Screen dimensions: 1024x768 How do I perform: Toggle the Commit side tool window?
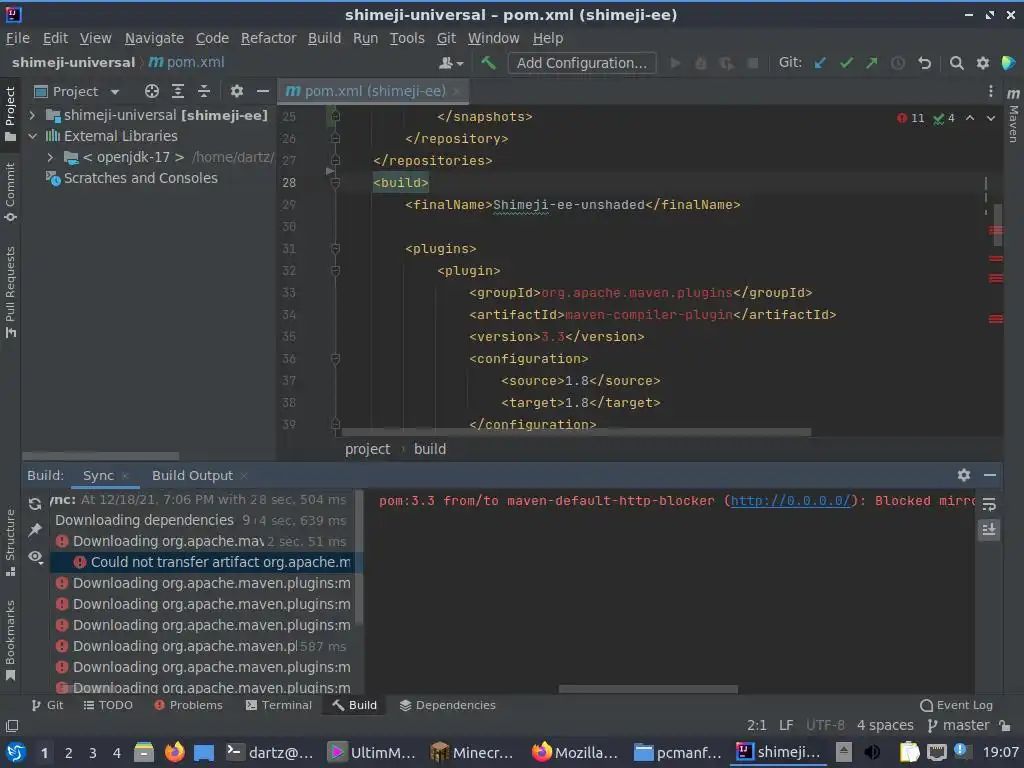tap(10, 191)
